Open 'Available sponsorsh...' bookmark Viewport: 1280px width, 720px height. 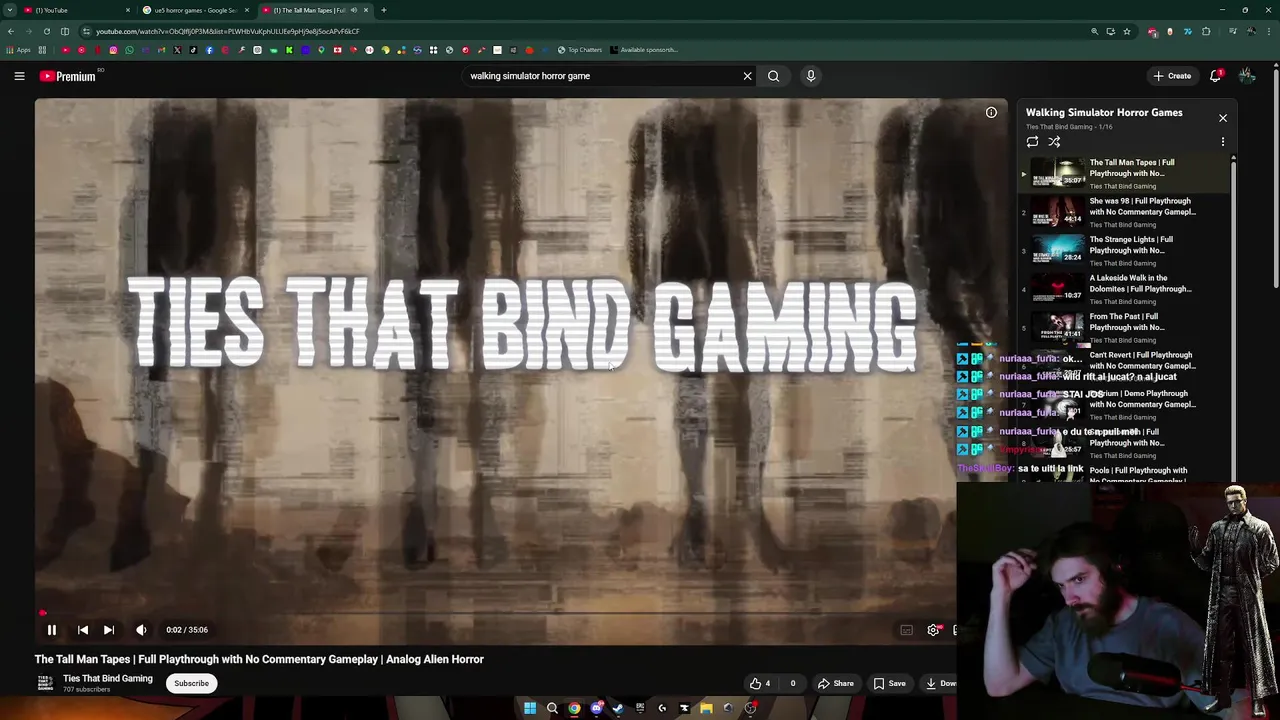643,50
